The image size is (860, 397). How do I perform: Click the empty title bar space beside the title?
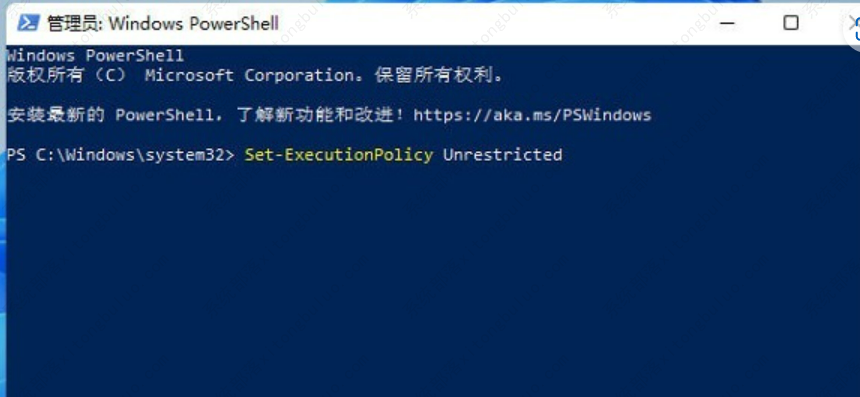(494, 23)
